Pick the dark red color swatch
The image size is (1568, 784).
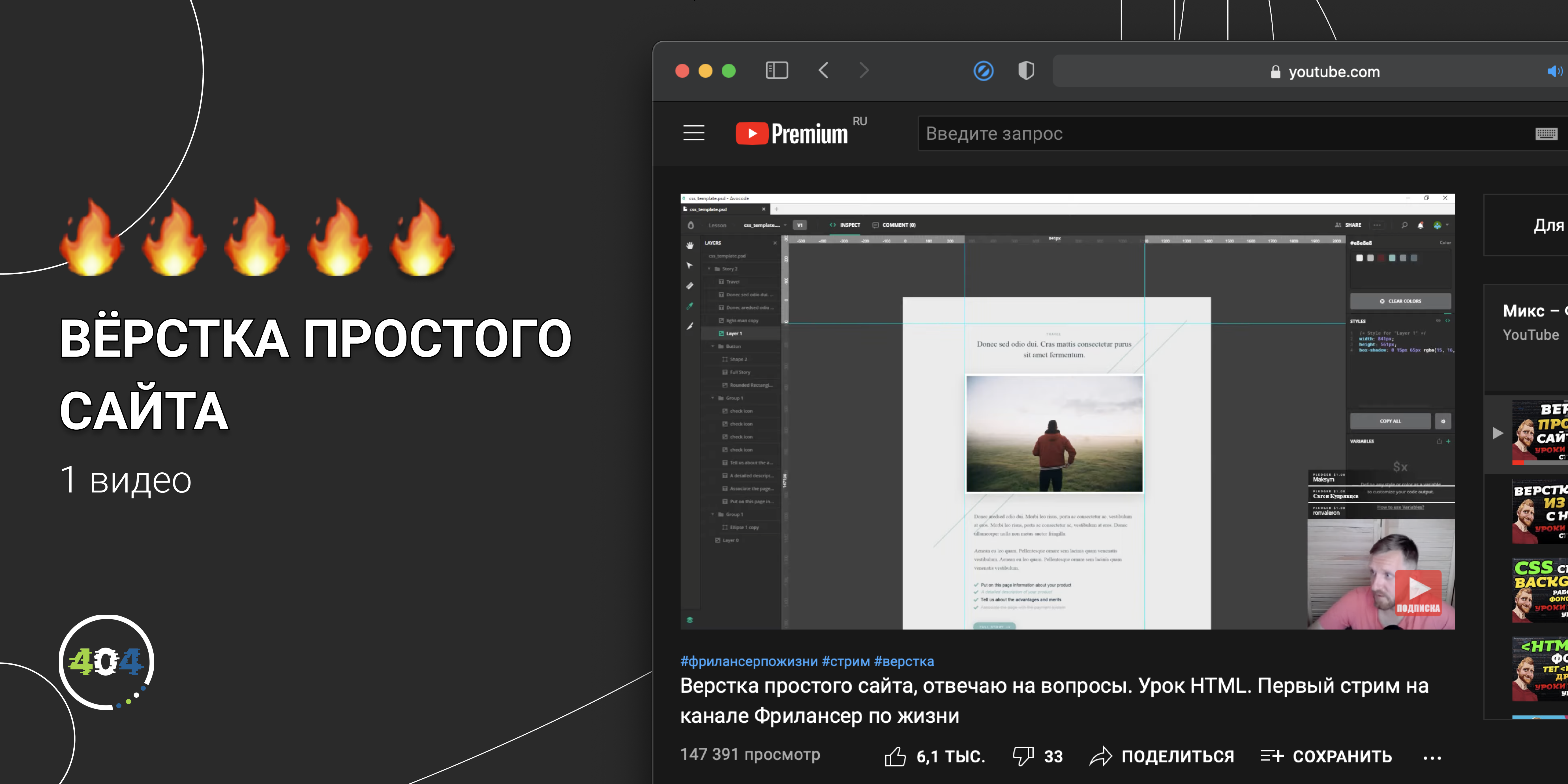coord(1381,258)
